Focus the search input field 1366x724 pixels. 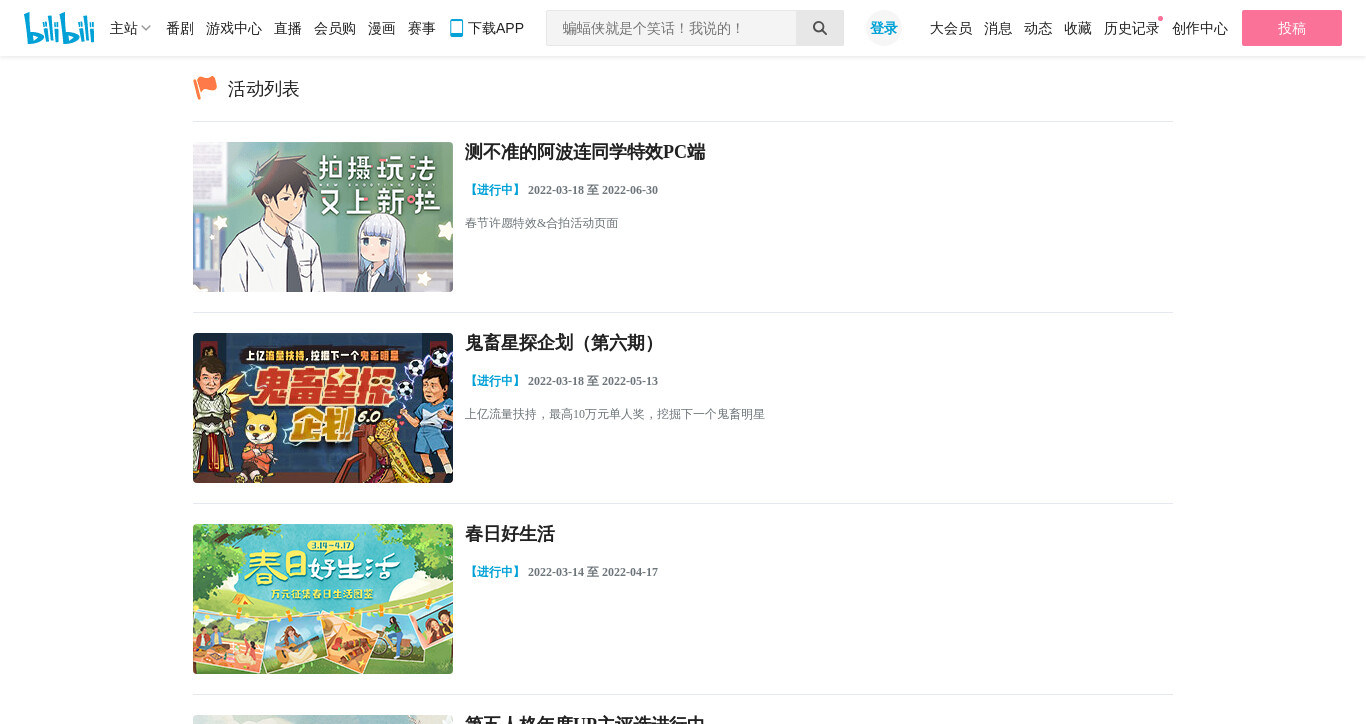pyautogui.click(x=671, y=28)
